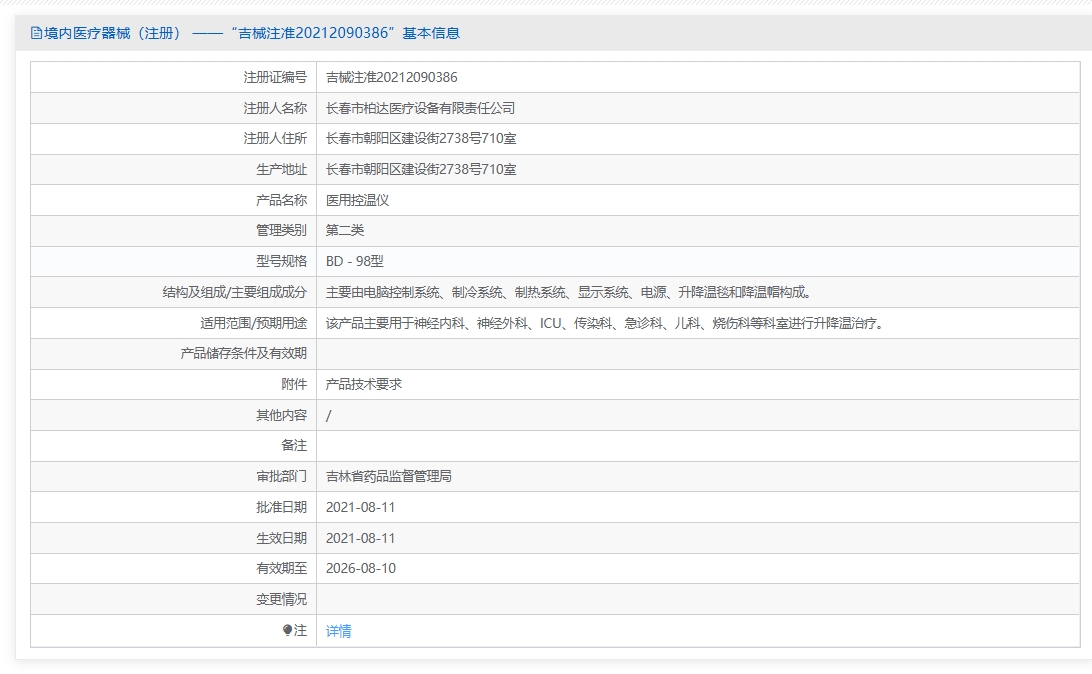
Task: Select the 生产地址 label
Action: (x=281, y=169)
